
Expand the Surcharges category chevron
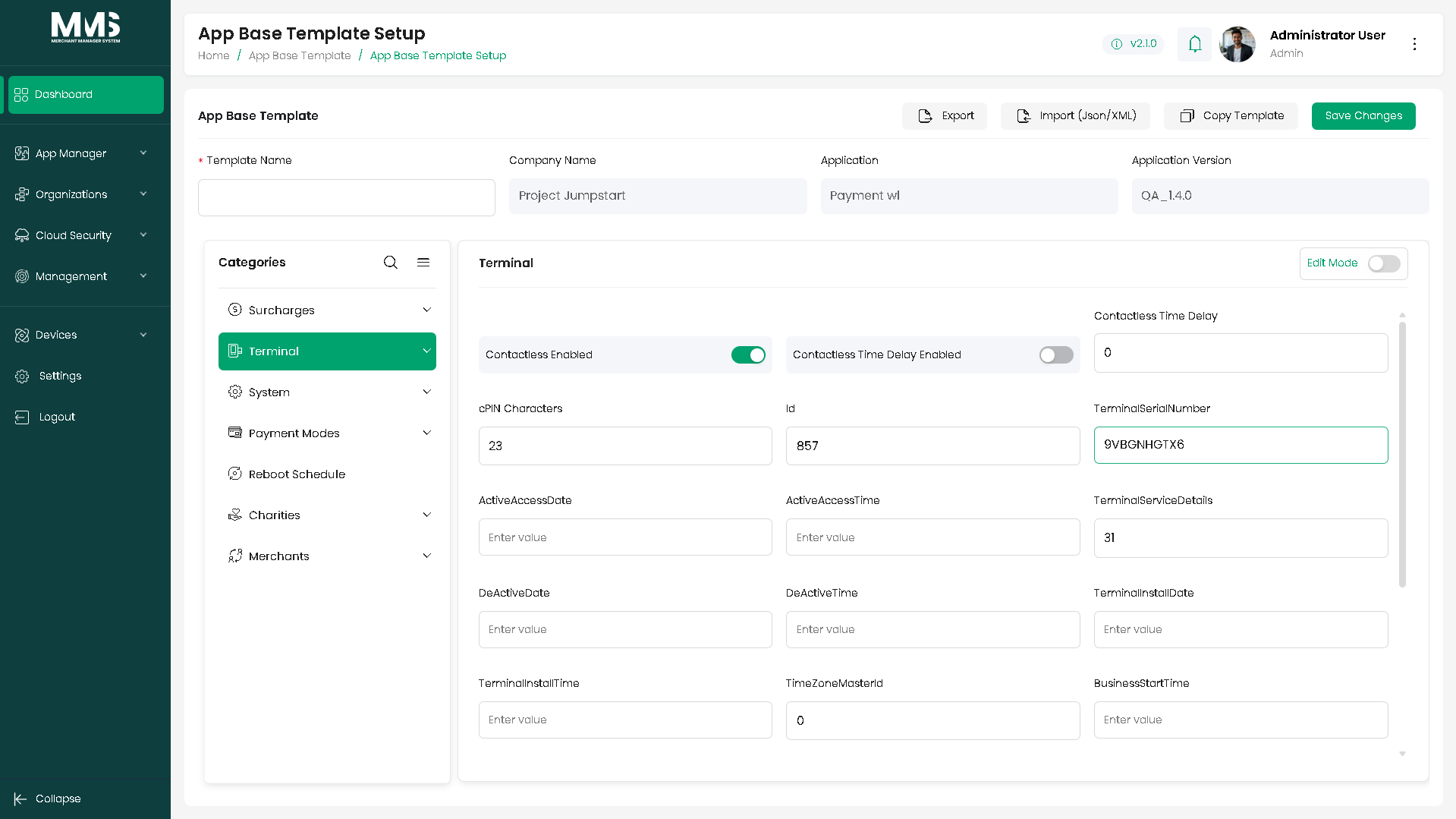tap(426, 310)
